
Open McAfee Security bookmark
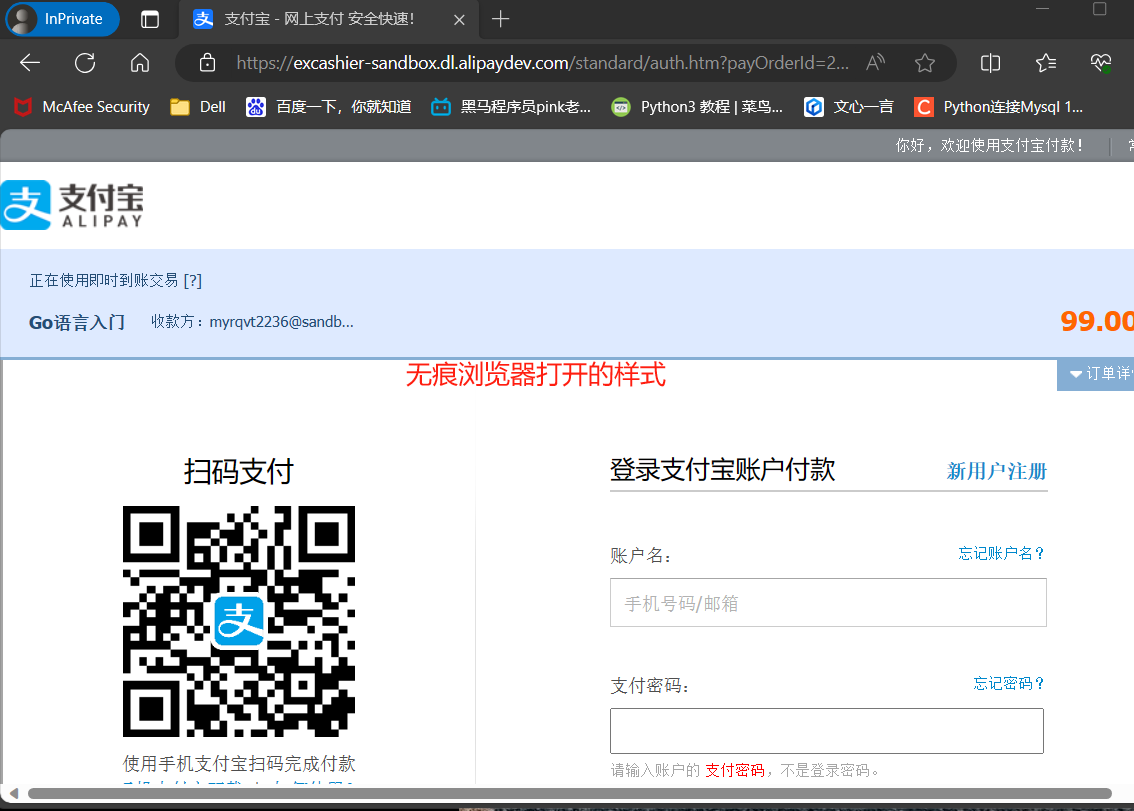(82, 107)
